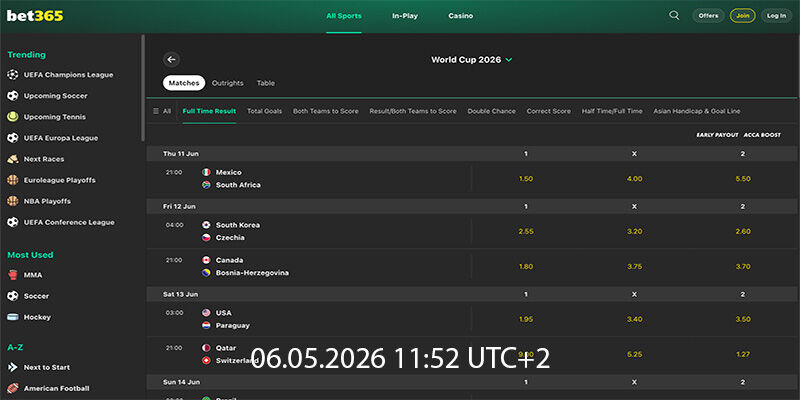The image size is (800, 400).
Task: Click the USA flag icon
Action: pos(206,313)
